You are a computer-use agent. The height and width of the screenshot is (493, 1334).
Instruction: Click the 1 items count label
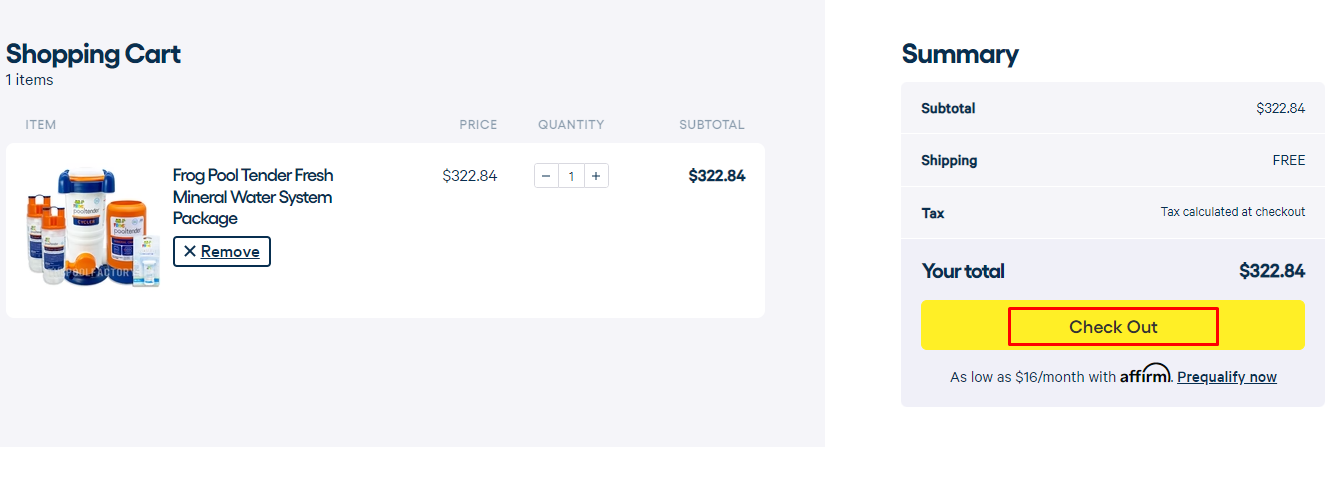coord(30,80)
